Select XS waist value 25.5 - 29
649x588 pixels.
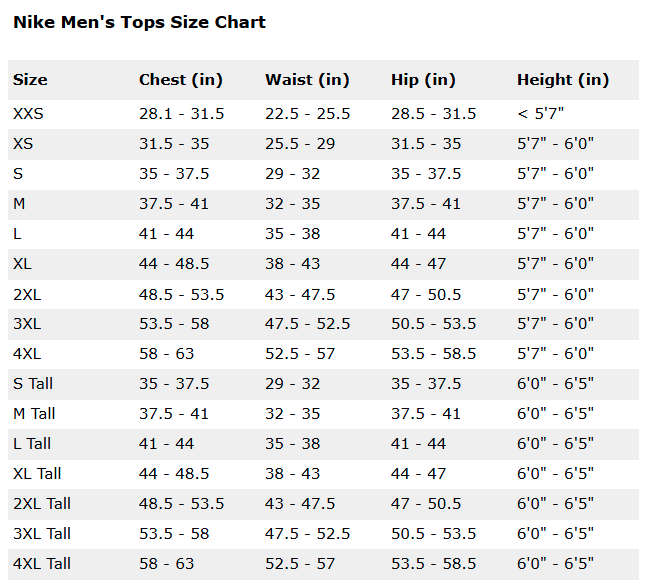tap(300, 144)
